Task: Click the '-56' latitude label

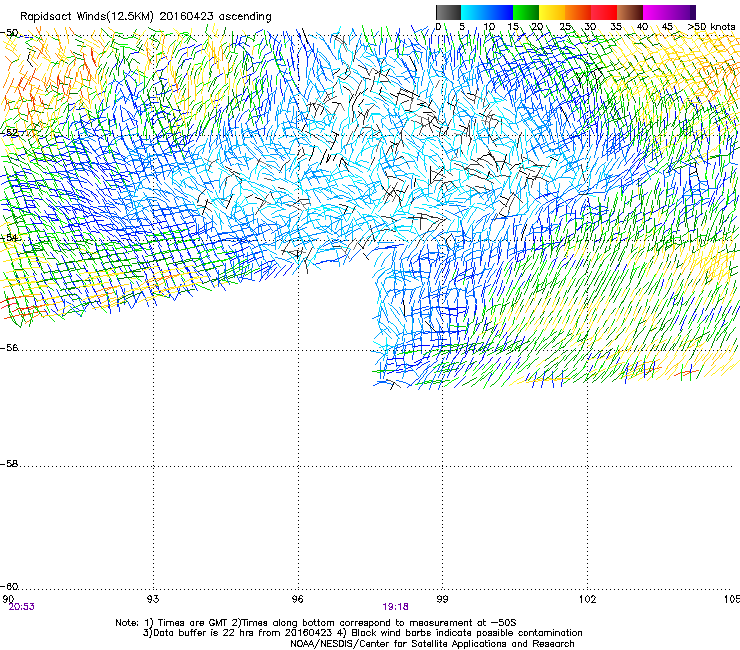Action: (9, 348)
